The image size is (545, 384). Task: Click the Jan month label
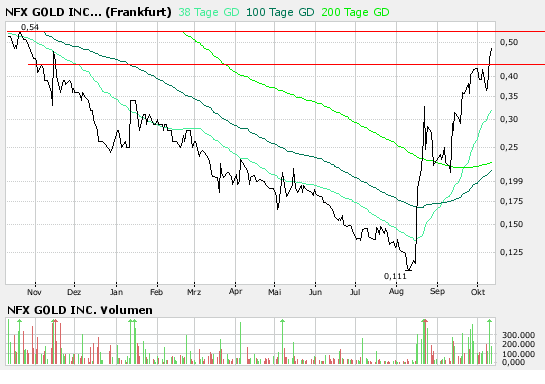[x=116, y=292]
